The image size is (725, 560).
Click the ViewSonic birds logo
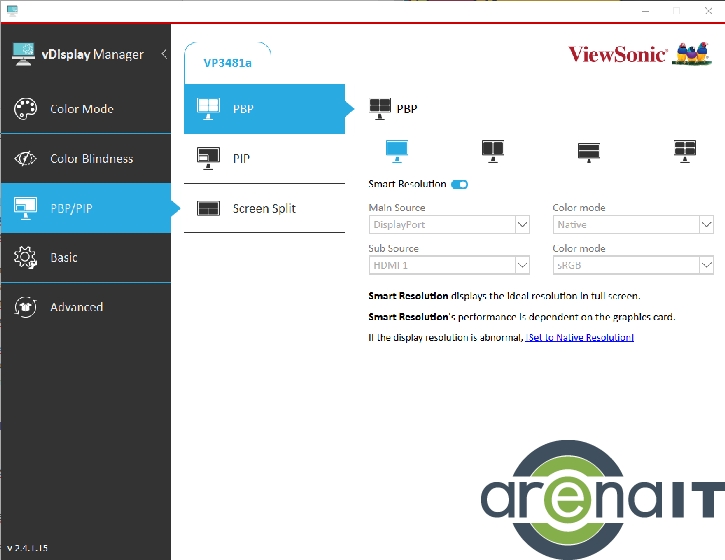[692, 53]
